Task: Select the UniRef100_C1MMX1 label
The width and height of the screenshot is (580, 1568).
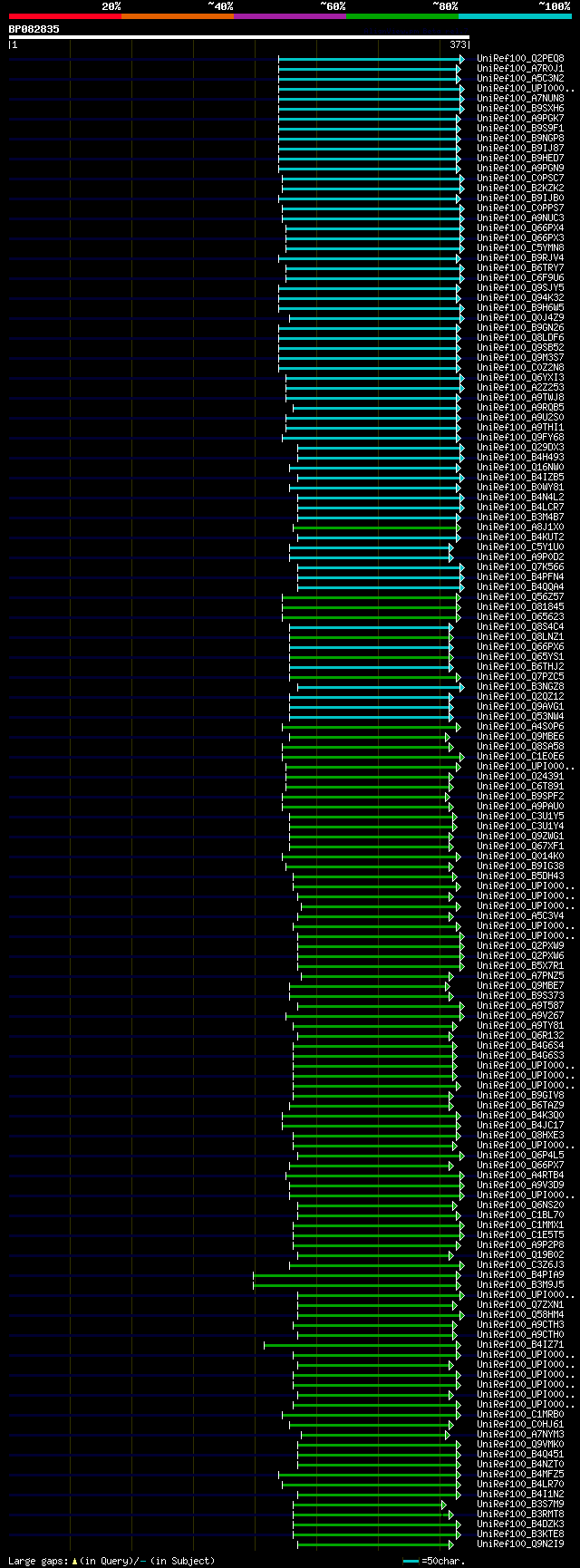Action: pos(520,1225)
